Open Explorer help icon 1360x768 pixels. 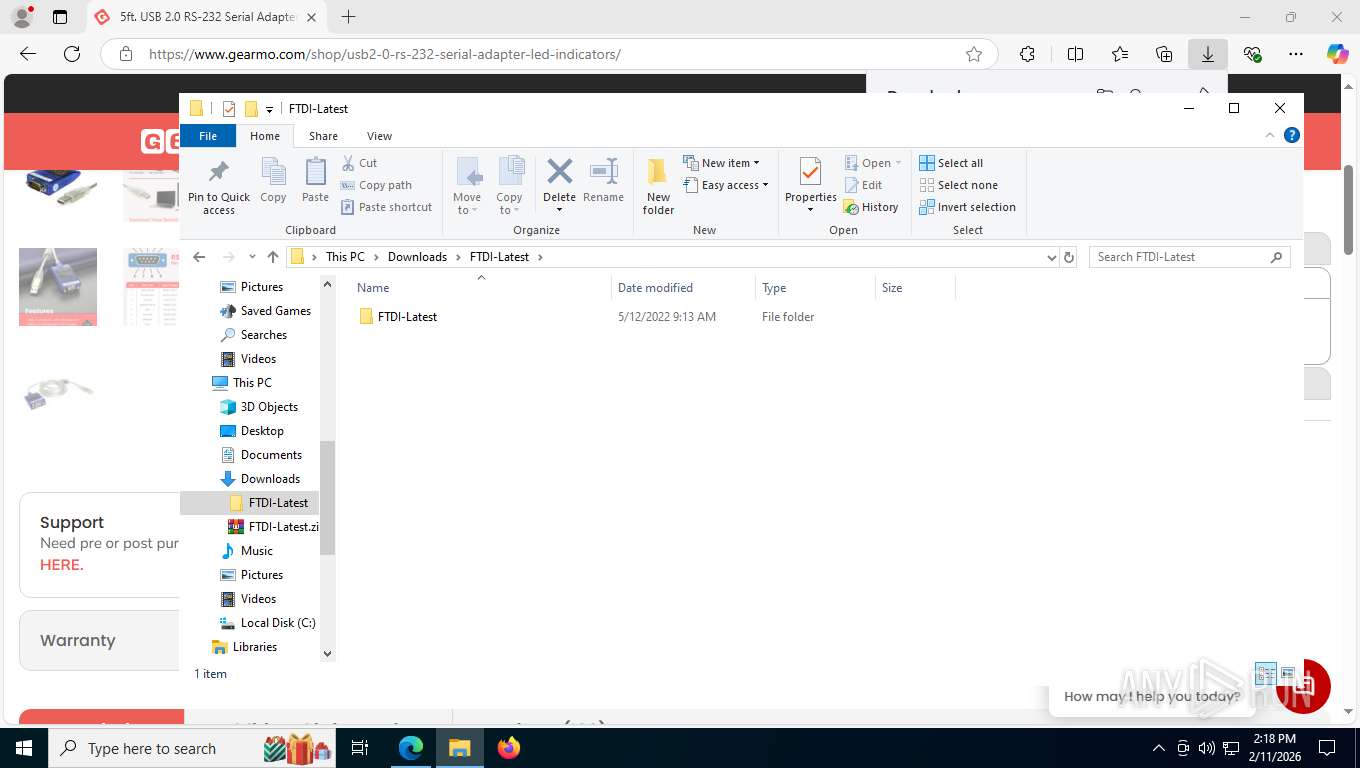pos(1292,135)
